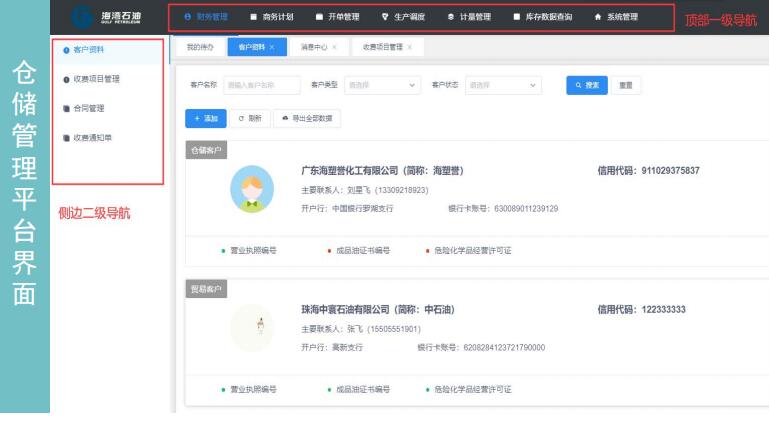Open the 客户类型 dropdown
Image resolution: width=769 pixels, height=435 pixels.
pyautogui.click(x=383, y=86)
